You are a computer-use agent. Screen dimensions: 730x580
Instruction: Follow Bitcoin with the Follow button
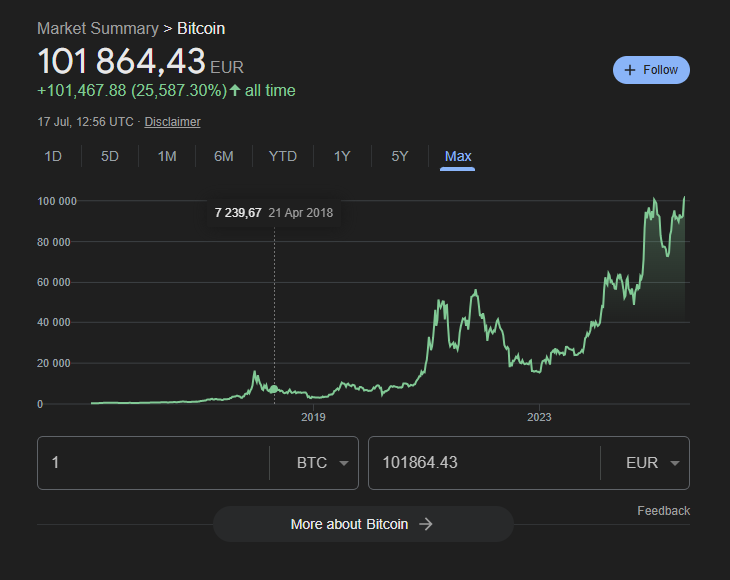651,70
